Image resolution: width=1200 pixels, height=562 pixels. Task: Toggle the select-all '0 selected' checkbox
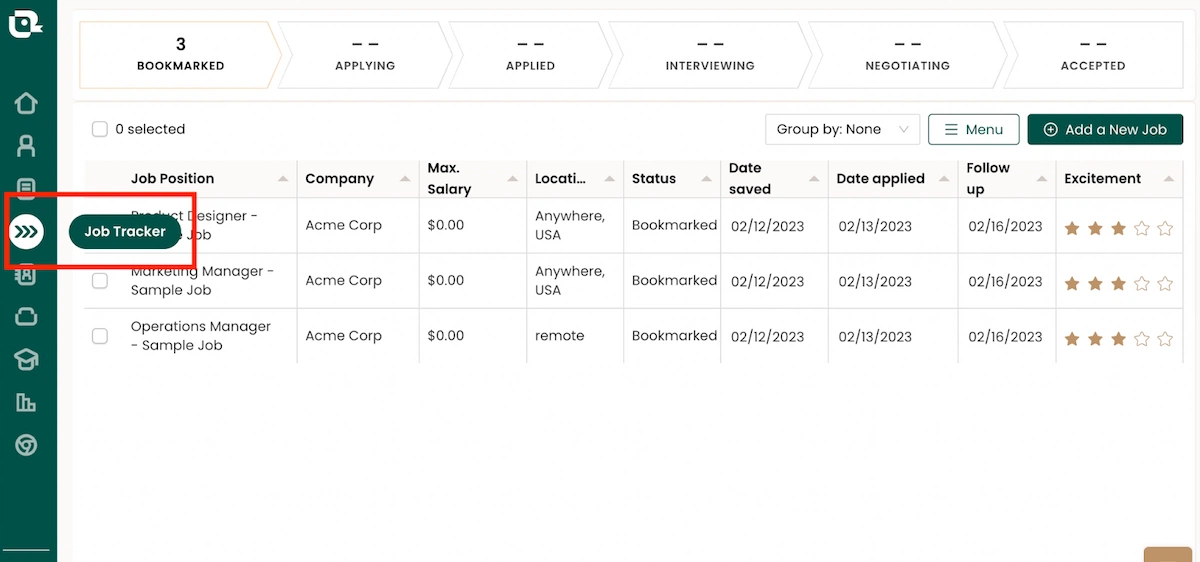100,129
